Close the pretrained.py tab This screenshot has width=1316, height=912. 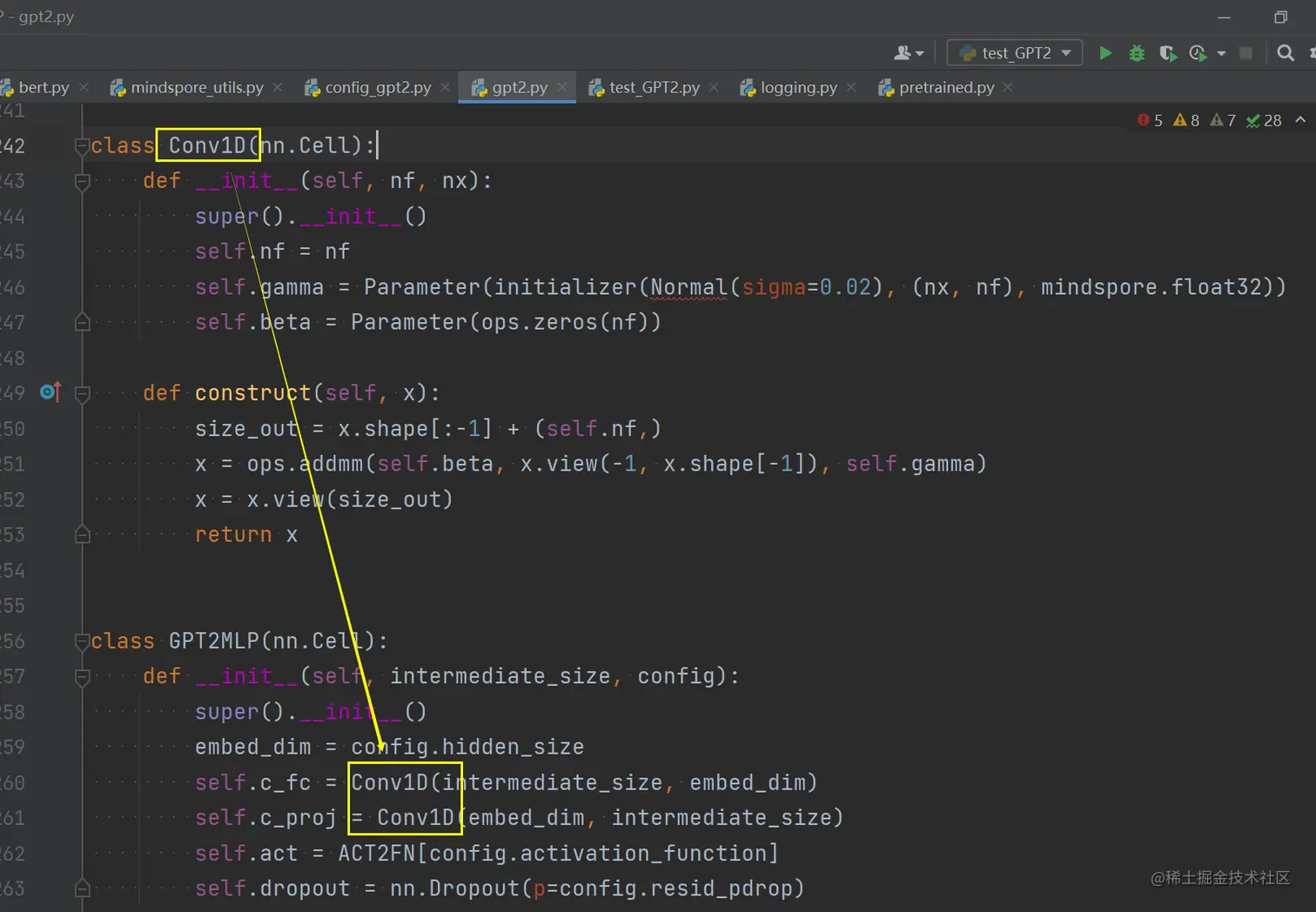(x=1008, y=87)
